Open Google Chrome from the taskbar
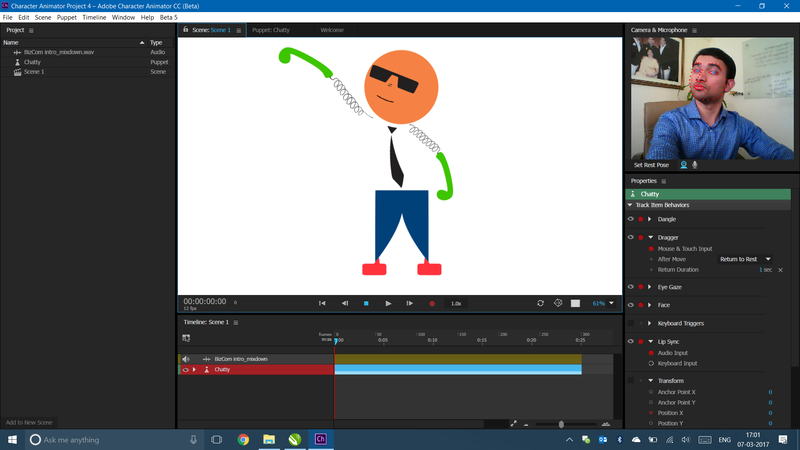This screenshot has width=800, height=450. coord(243,439)
